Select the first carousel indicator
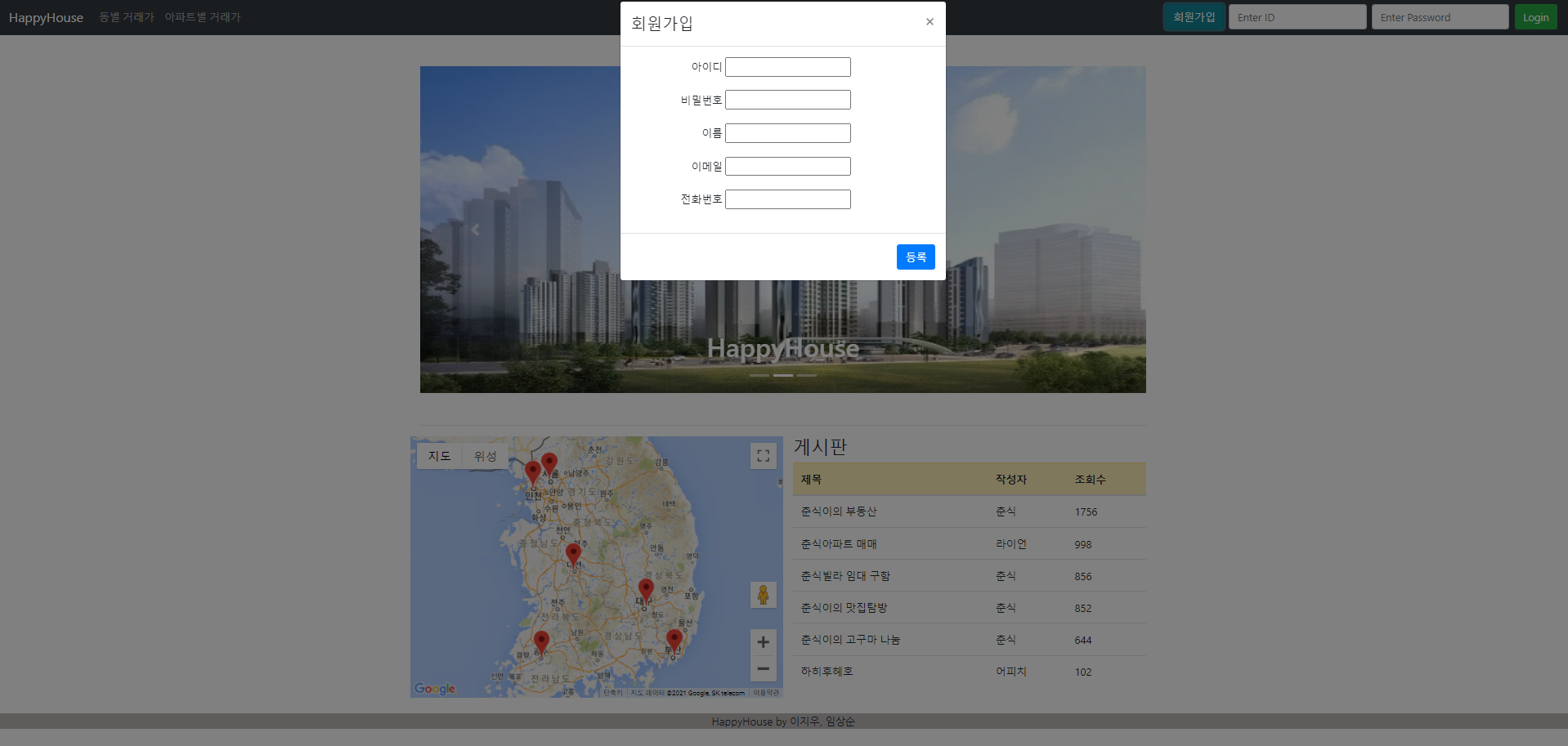This screenshot has width=1568, height=746. click(x=759, y=375)
